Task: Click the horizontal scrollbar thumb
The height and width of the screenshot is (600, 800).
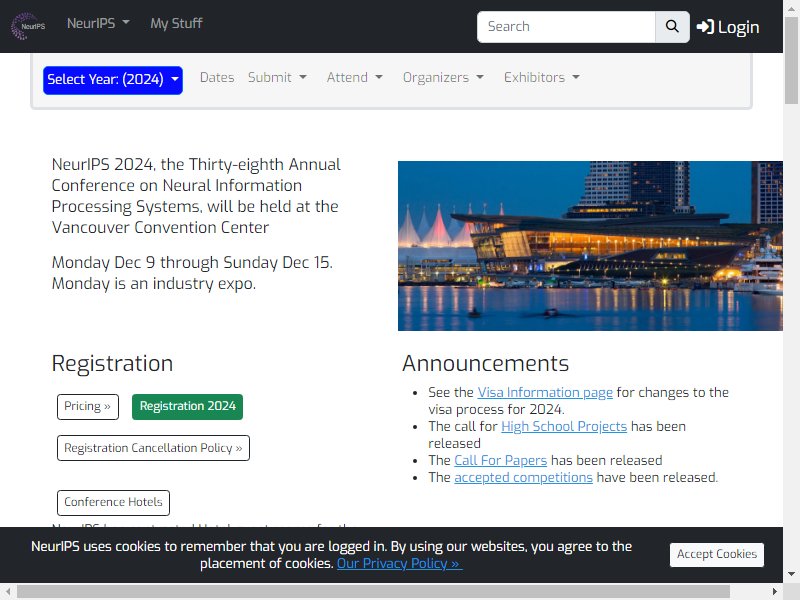Action: [373, 592]
